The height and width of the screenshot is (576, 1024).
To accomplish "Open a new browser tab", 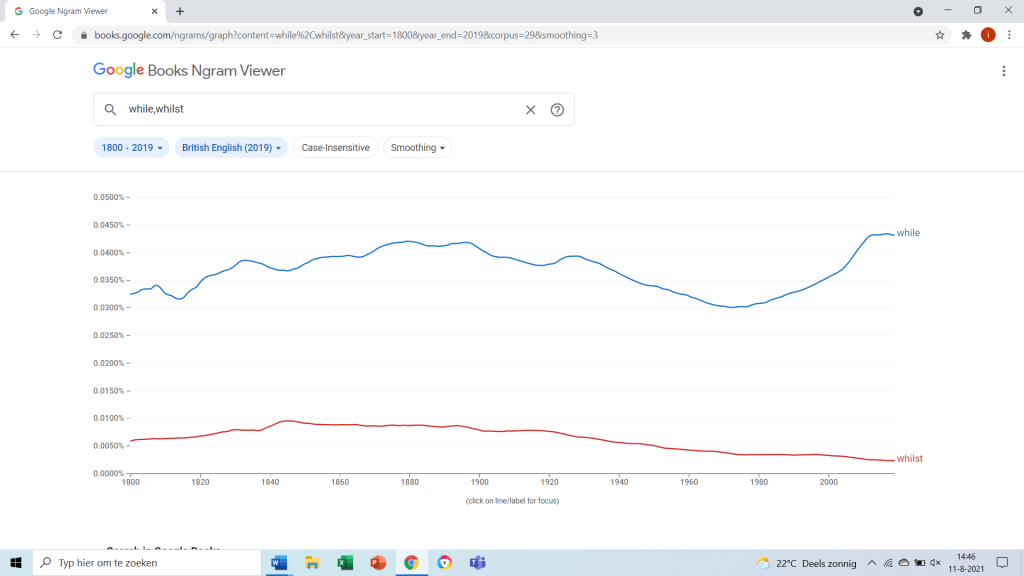I will (x=180, y=11).
